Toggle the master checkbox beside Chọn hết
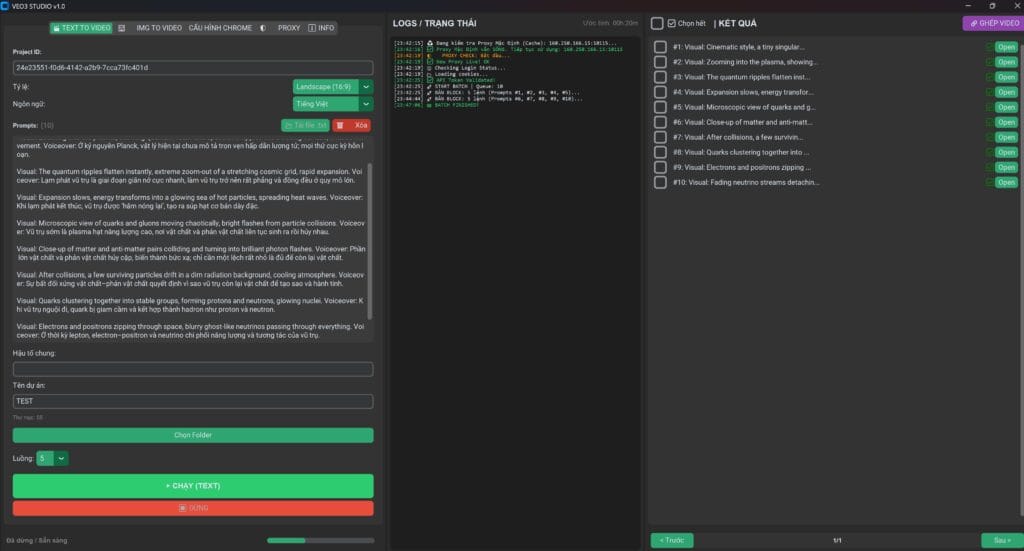1024x551 pixels. click(x=657, y=24)
